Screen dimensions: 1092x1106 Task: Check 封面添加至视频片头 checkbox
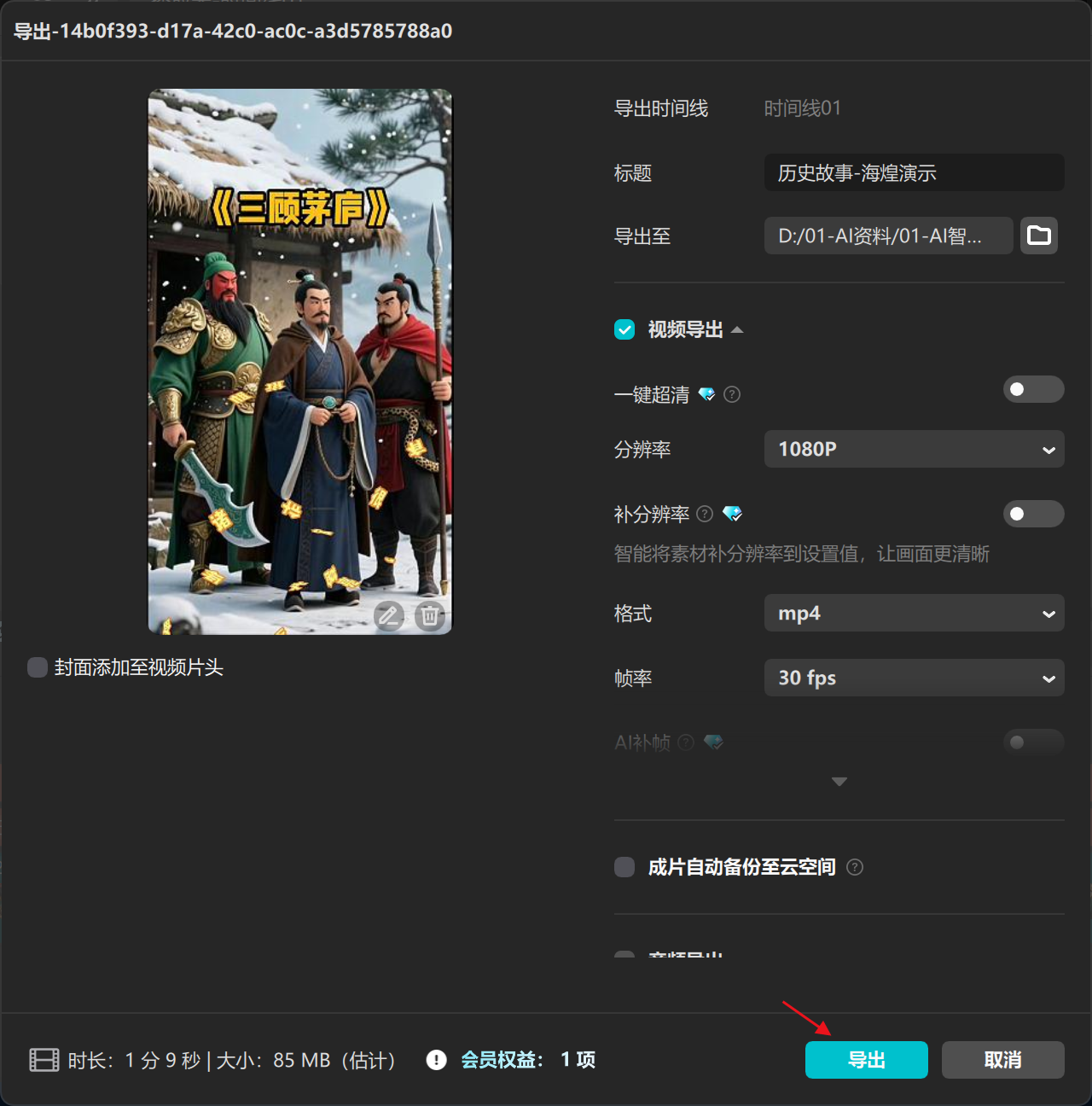pos(37,667)
